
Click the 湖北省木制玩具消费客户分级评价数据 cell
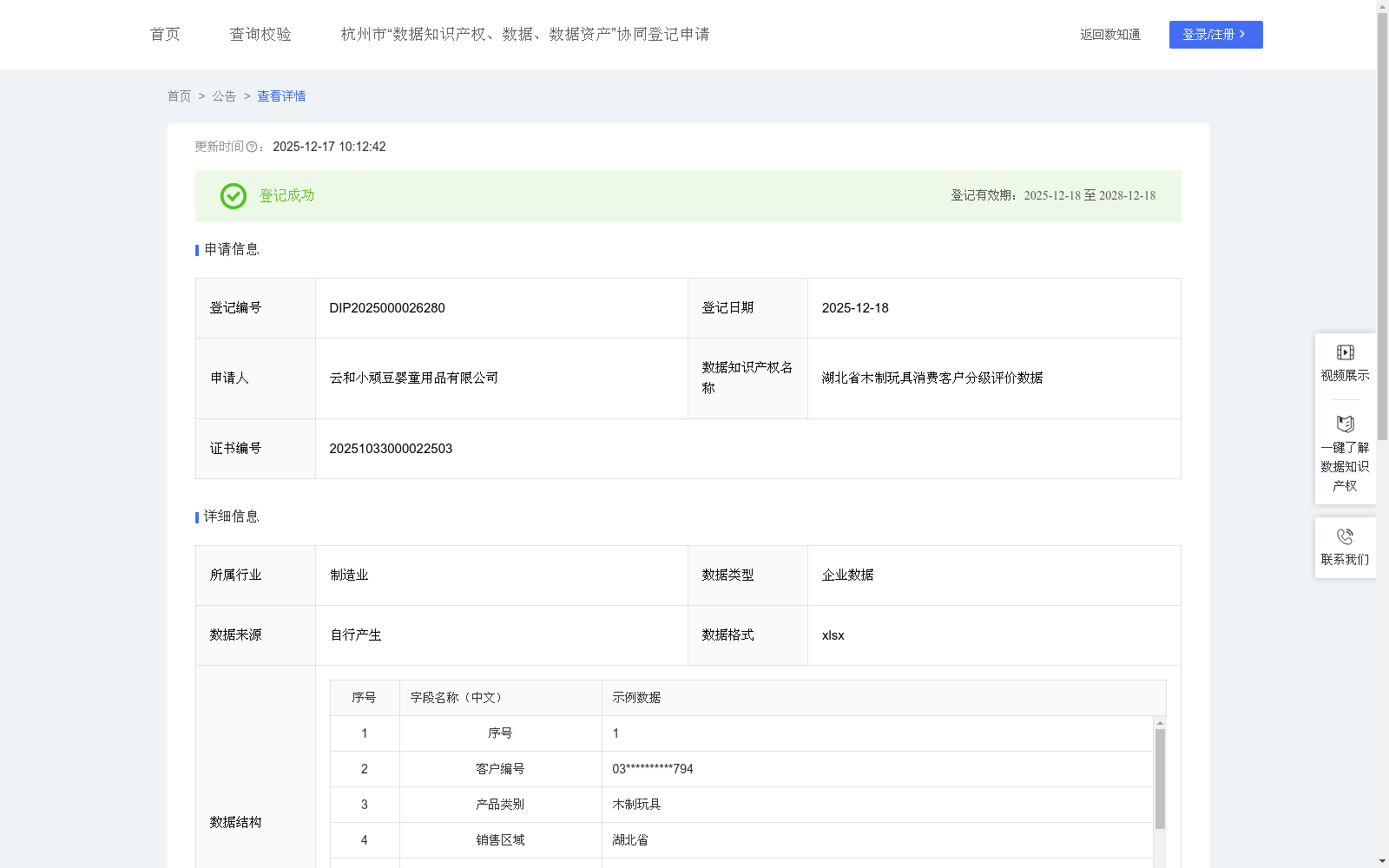[x=994, y=378]
